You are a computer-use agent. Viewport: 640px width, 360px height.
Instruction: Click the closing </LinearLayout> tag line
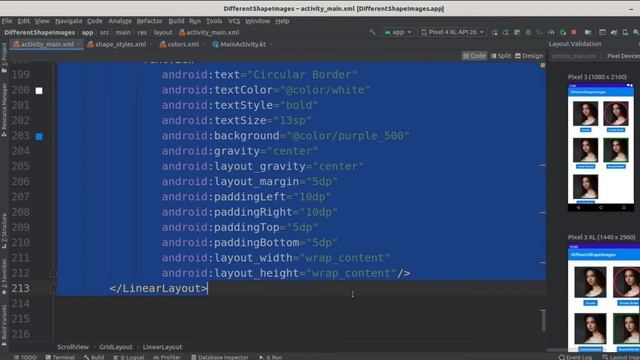(x=158, y=289)
